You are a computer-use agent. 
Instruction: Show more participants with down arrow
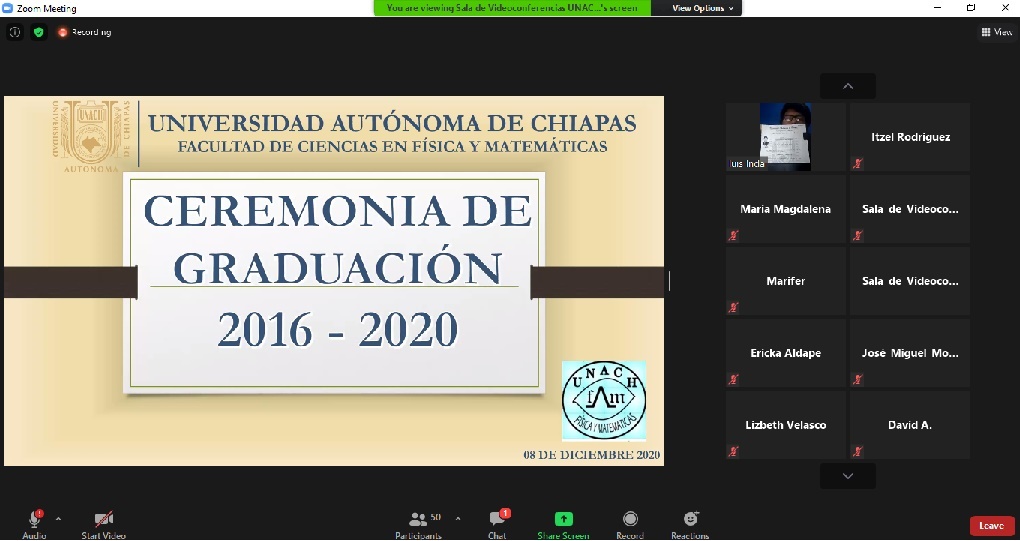pyautogui.click(x=848, y=476)
